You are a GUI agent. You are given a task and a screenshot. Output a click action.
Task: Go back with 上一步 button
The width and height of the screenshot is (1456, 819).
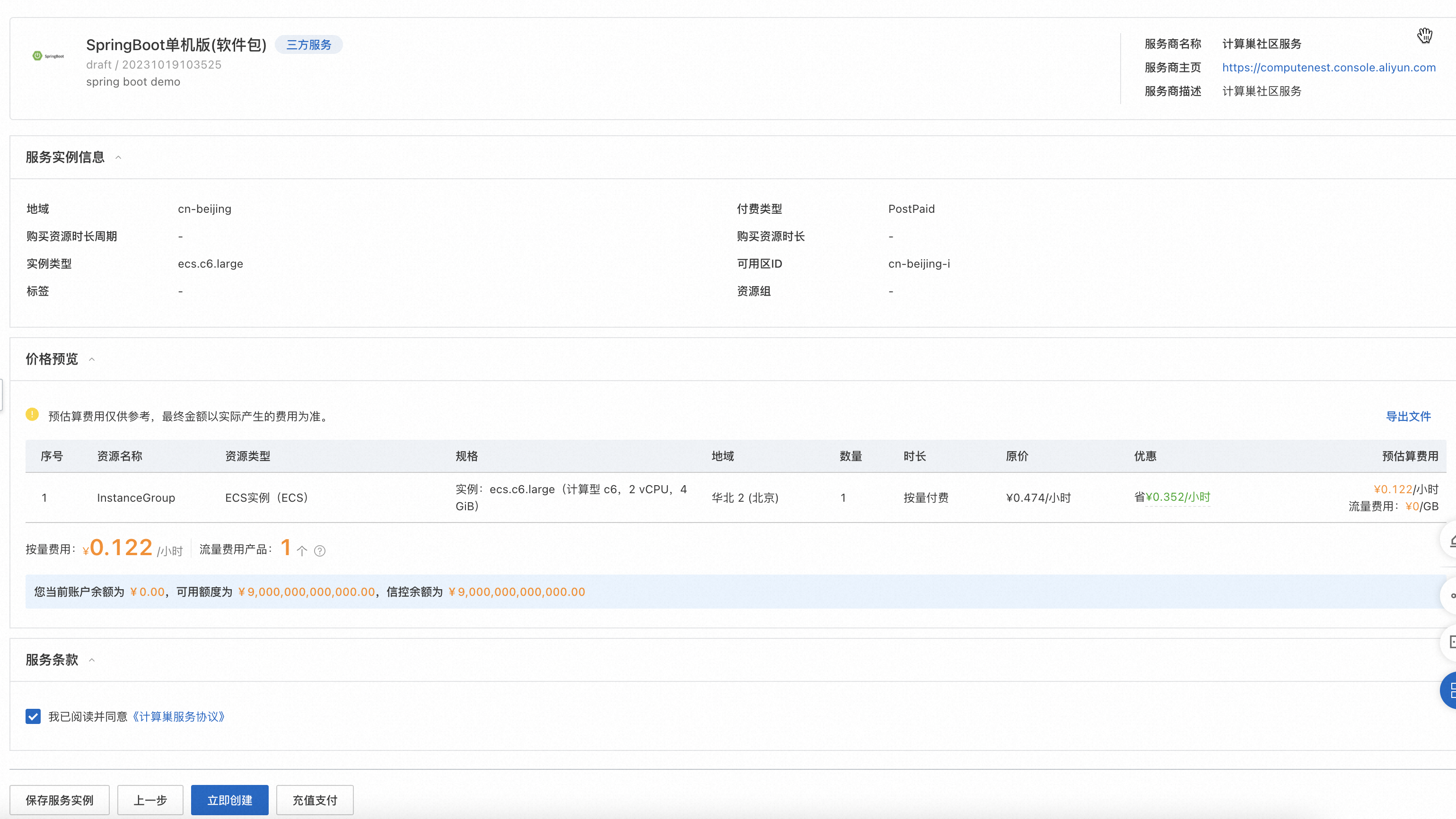(150, 801)
